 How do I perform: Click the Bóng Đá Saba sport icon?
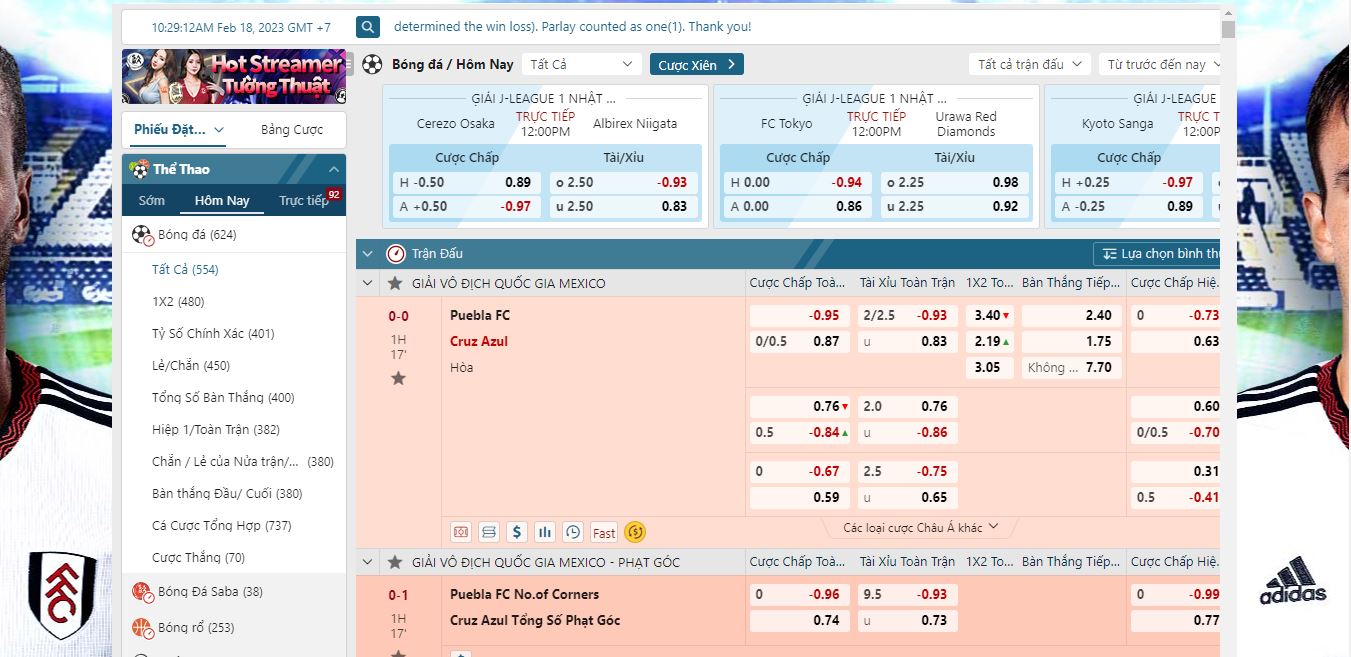141,591
